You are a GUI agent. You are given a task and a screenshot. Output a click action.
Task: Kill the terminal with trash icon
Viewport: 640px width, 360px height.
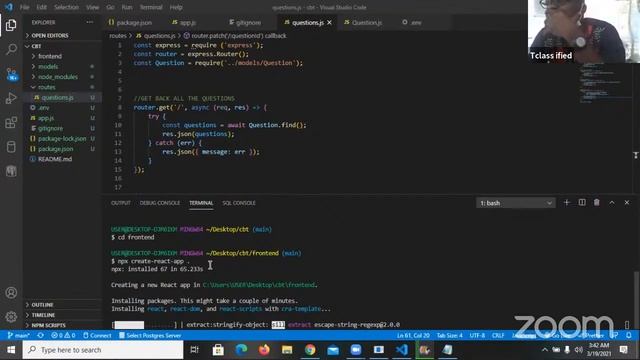597,202
